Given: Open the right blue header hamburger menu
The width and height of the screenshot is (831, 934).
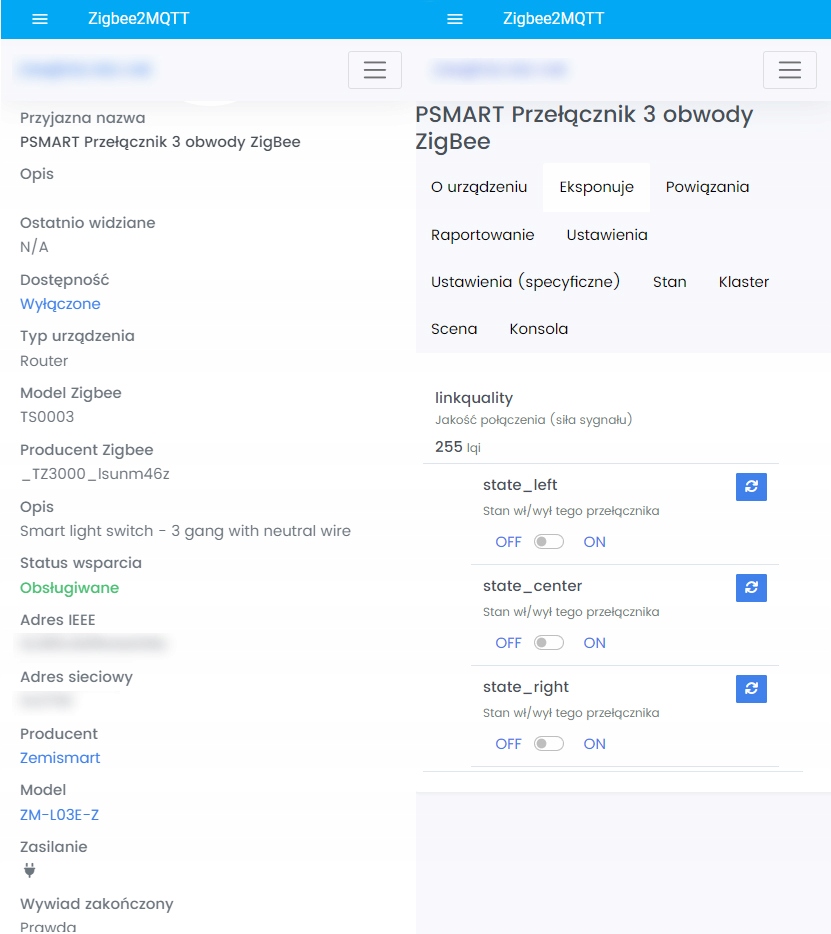Looking at the screenshot, I should 455,19.
